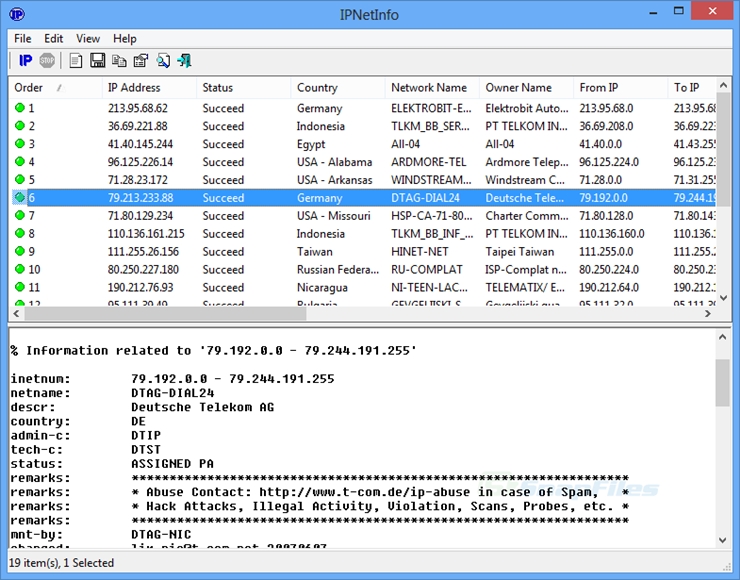Sort by the To IP column header

point(692,88)
